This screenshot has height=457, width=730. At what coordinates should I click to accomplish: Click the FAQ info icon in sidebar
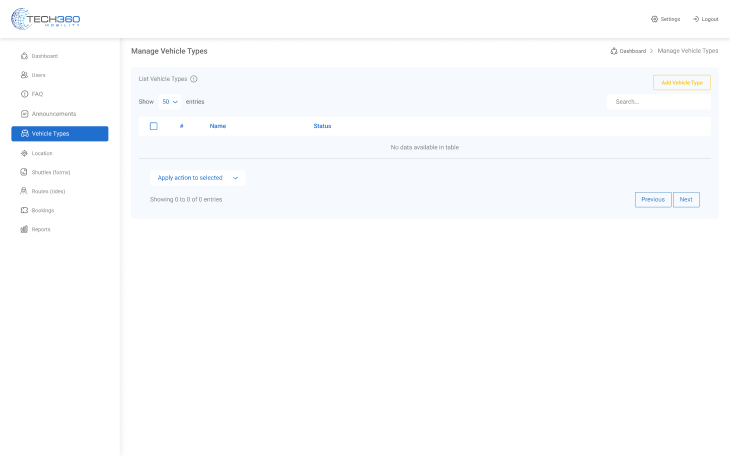pyautogui.click(x=24, y=94)
